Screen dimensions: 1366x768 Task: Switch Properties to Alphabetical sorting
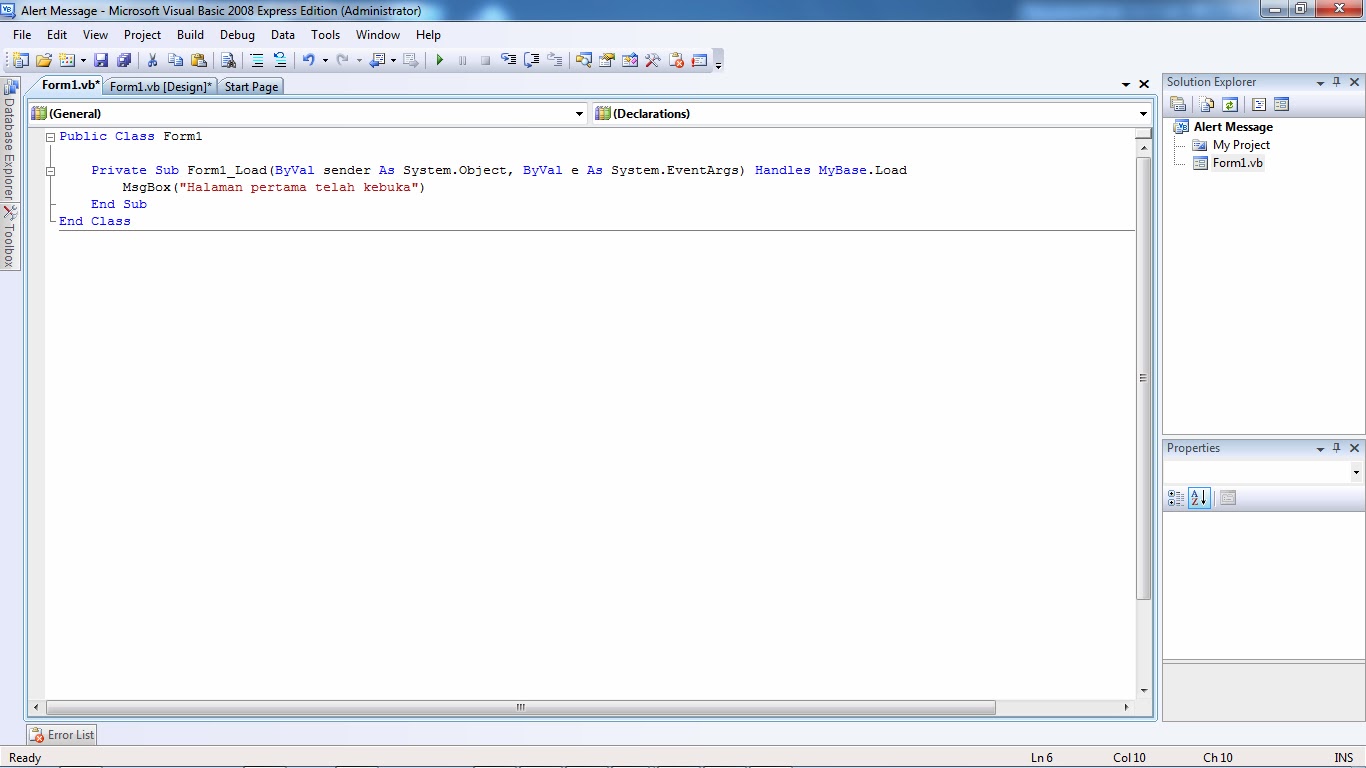pos(1199,498)
